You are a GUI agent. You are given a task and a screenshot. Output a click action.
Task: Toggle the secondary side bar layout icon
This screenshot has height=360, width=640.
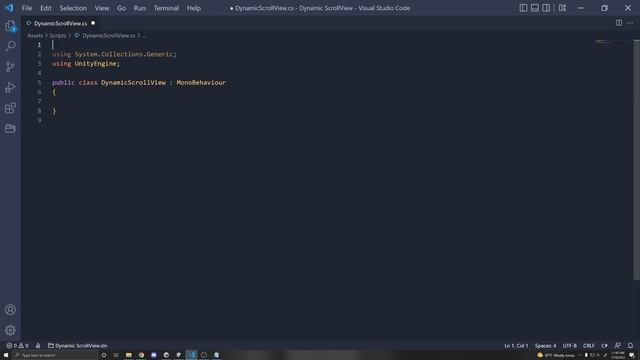546,8
